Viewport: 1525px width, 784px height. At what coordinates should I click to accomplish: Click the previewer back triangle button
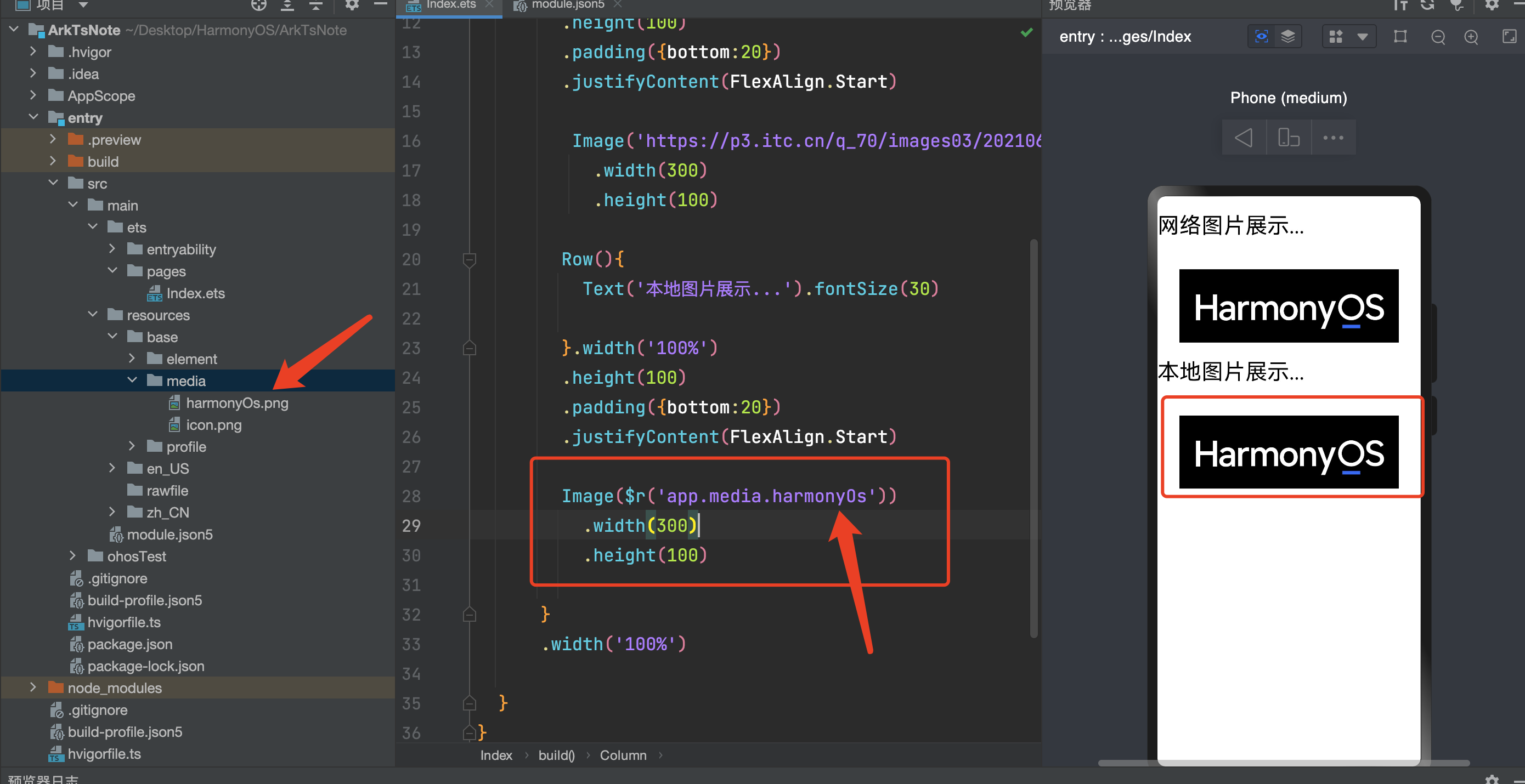point(1243,138)
